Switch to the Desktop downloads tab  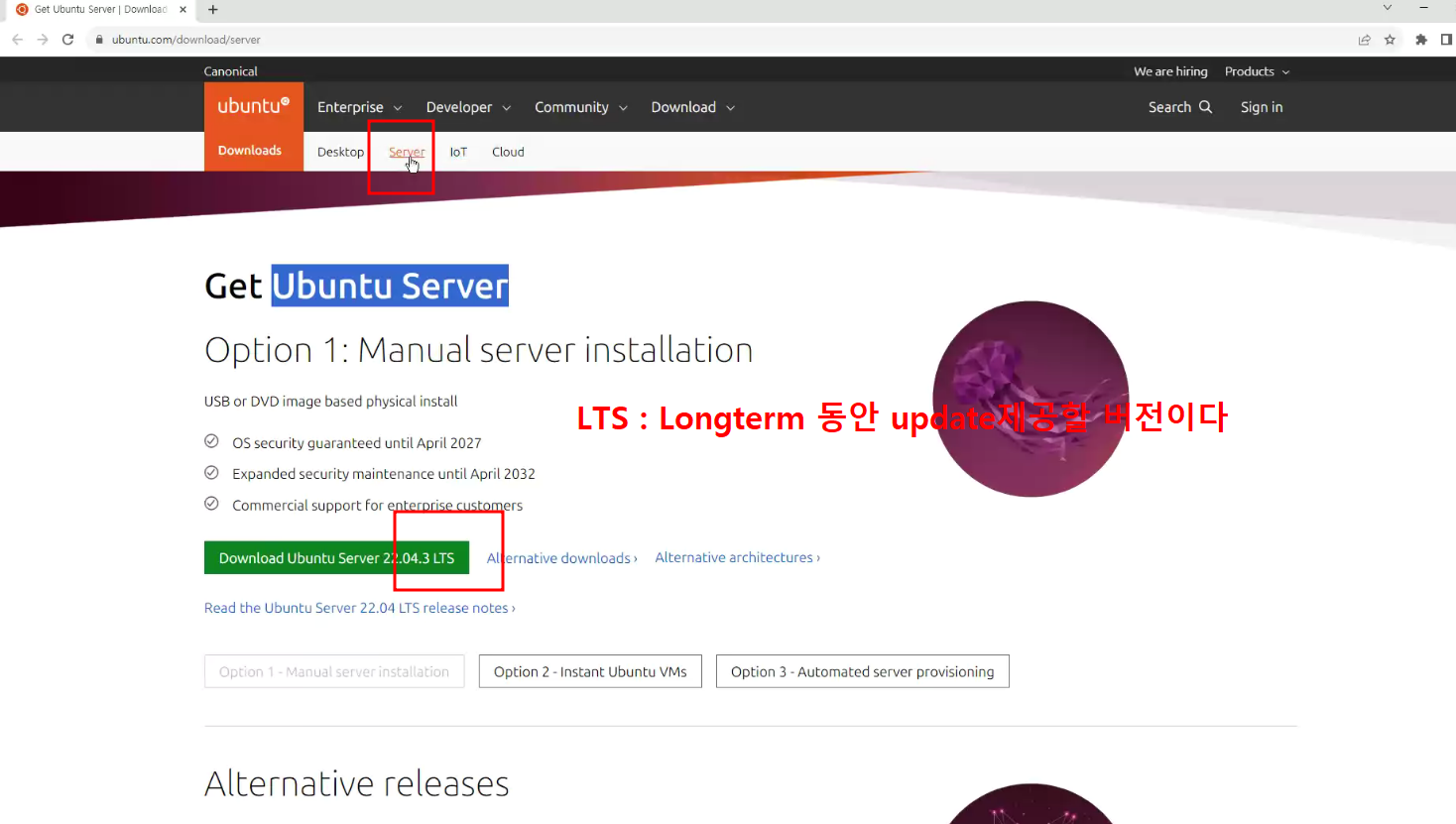pyautogui.click(x=340, y=152)
